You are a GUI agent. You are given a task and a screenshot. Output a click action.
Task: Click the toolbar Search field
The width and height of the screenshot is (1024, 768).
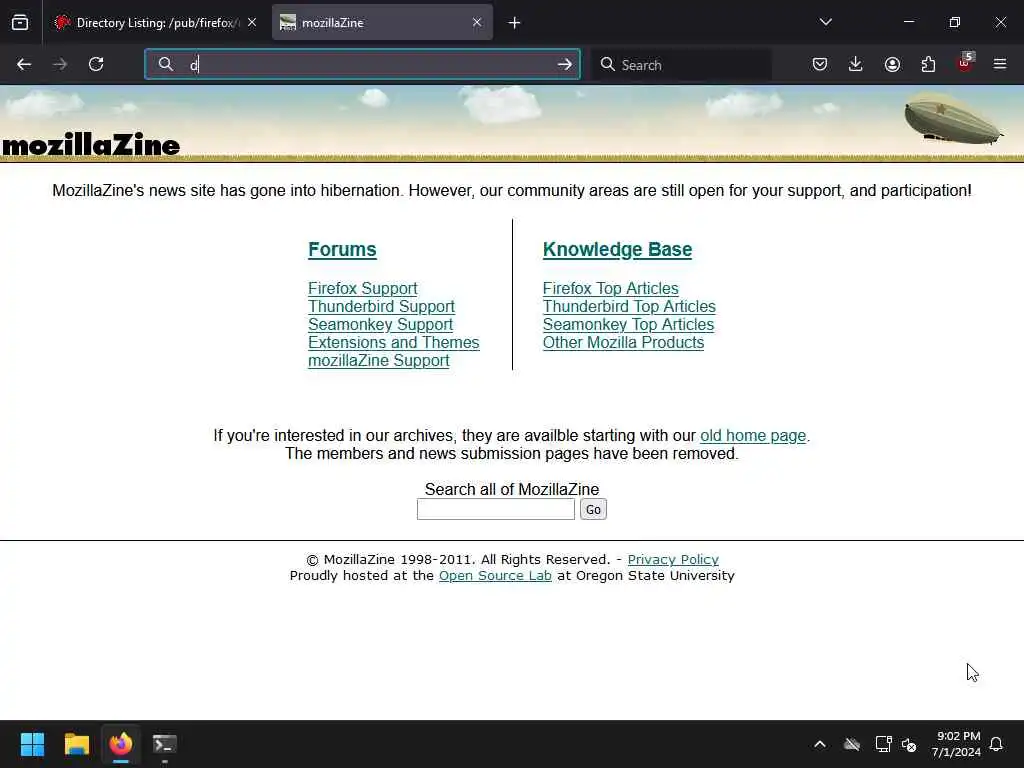682,65
